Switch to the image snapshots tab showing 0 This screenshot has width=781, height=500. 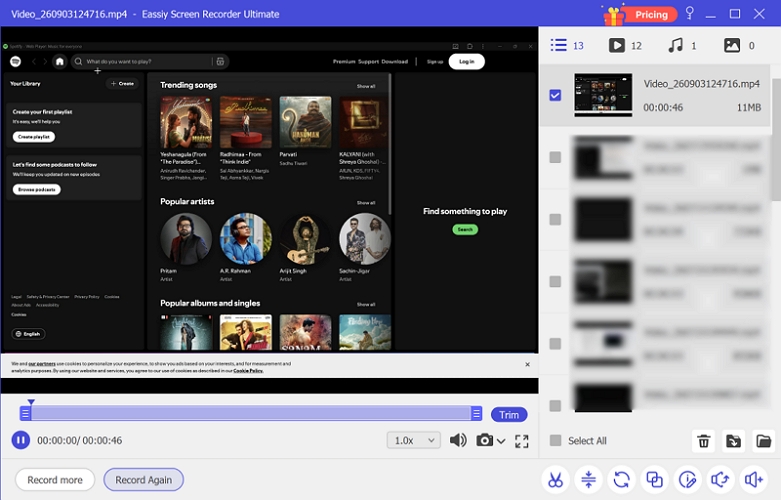click(739, 45)
